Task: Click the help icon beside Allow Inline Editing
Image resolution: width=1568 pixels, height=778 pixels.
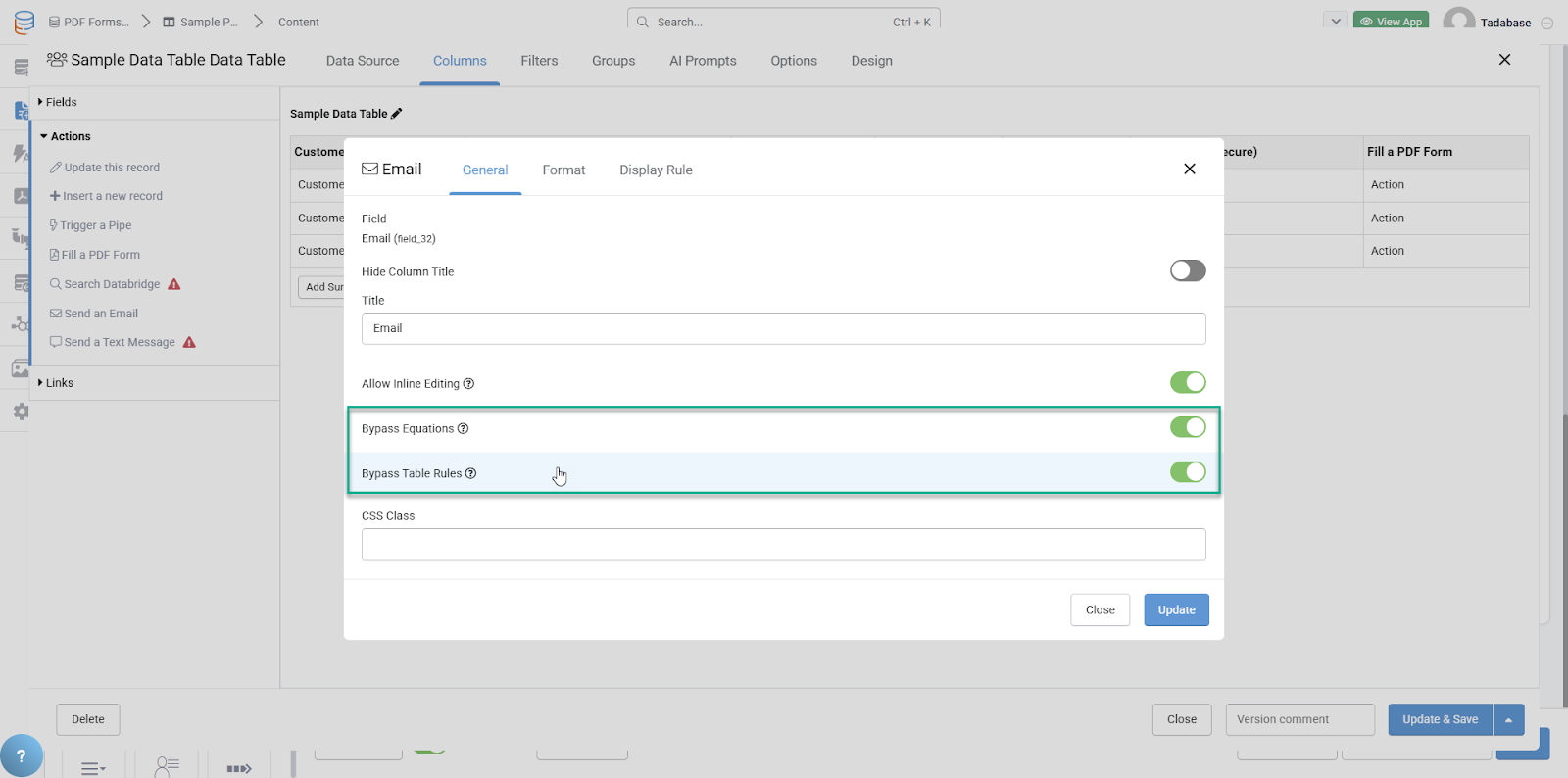Action: coord(468,383)
